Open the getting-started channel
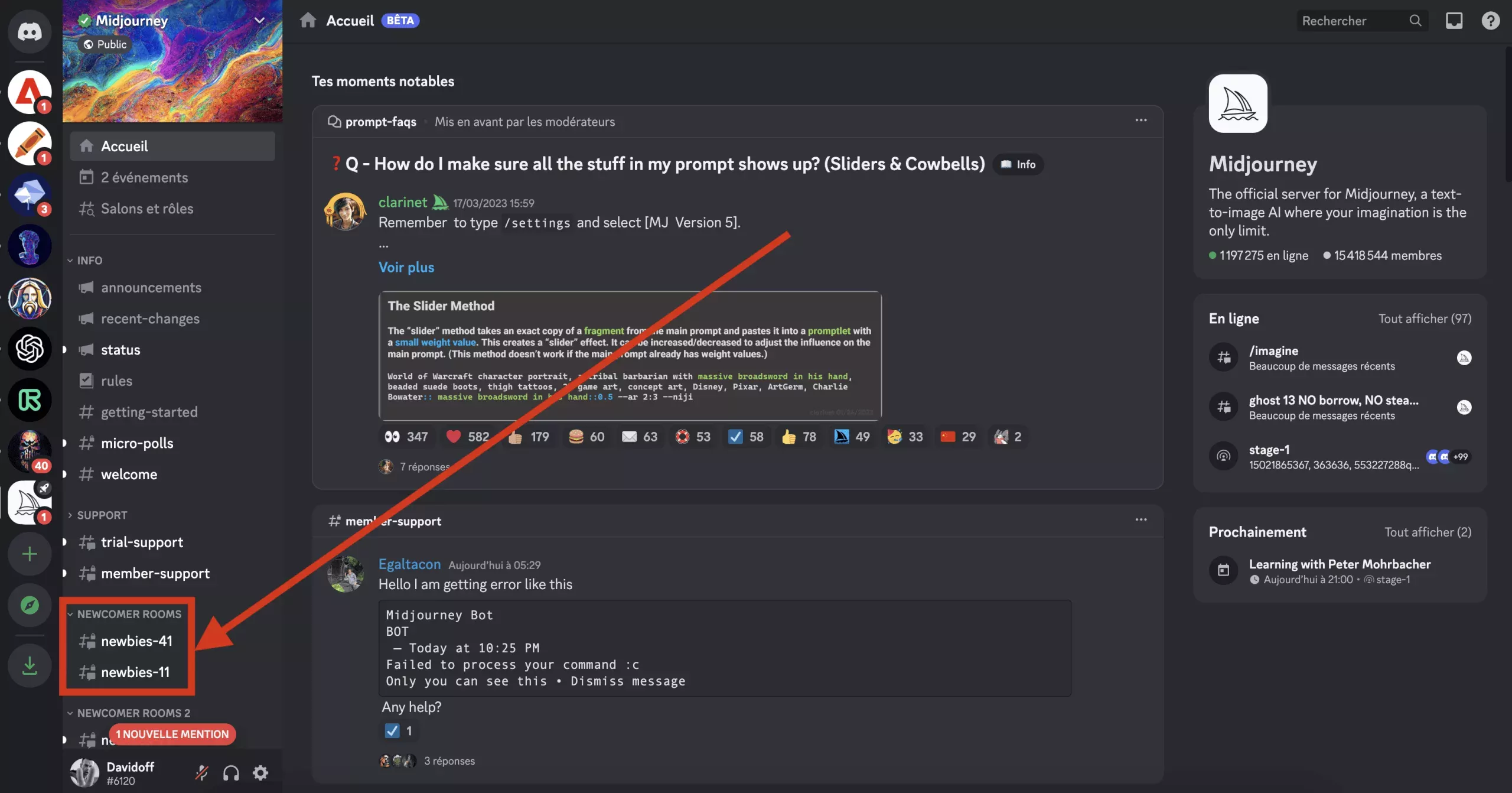Viewport: 1512px width, 793px height. [172, 412]
